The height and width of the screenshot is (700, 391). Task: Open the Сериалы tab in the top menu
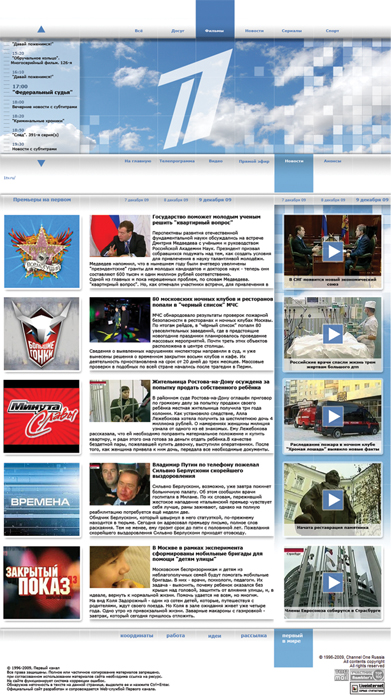click(292, 31)
